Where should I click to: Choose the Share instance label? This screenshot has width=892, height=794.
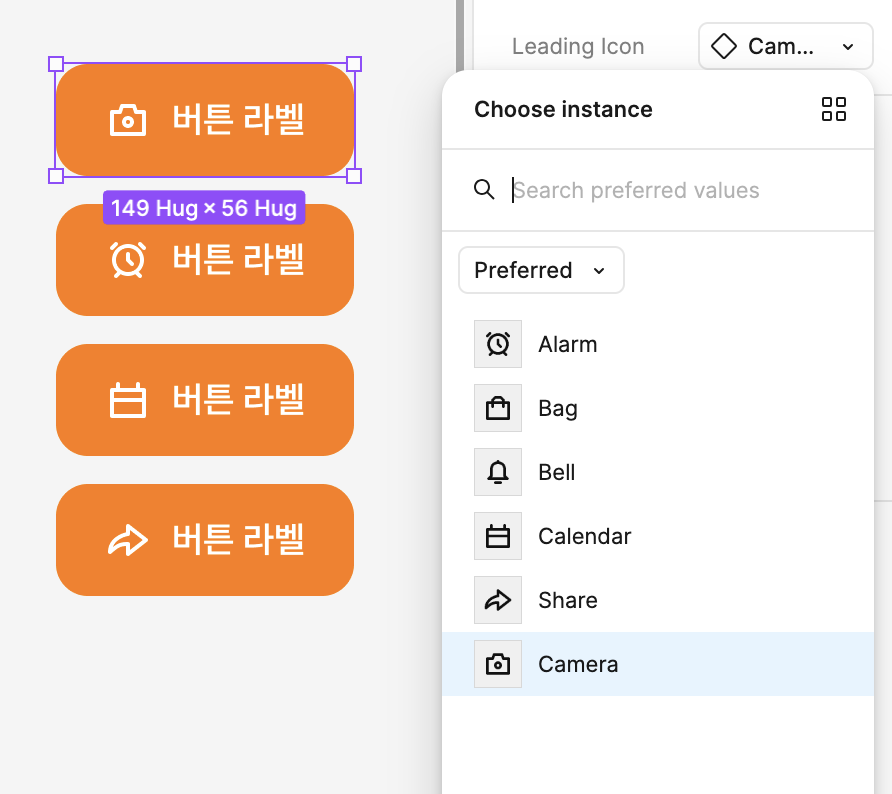(x=568, y=600)
